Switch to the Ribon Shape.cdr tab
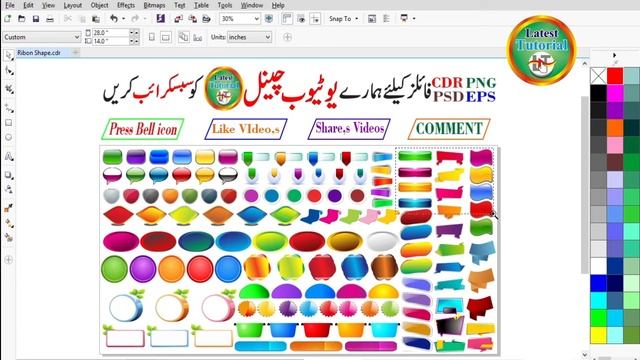Viewport: 640px width, 360px height. point(39,53)
